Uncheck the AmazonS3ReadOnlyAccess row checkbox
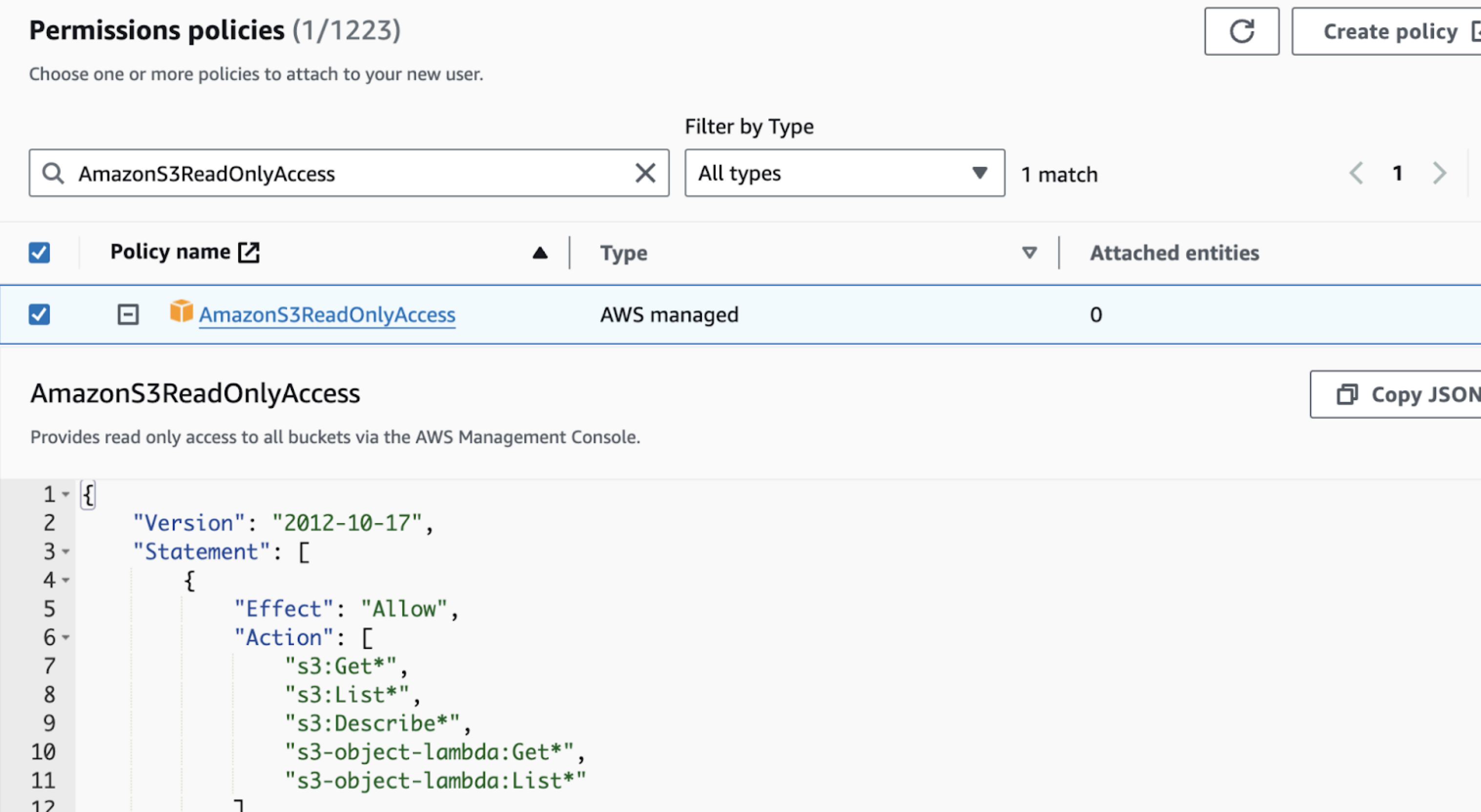Viewport: 1481px width, 812px height. [x=40, y=314]
